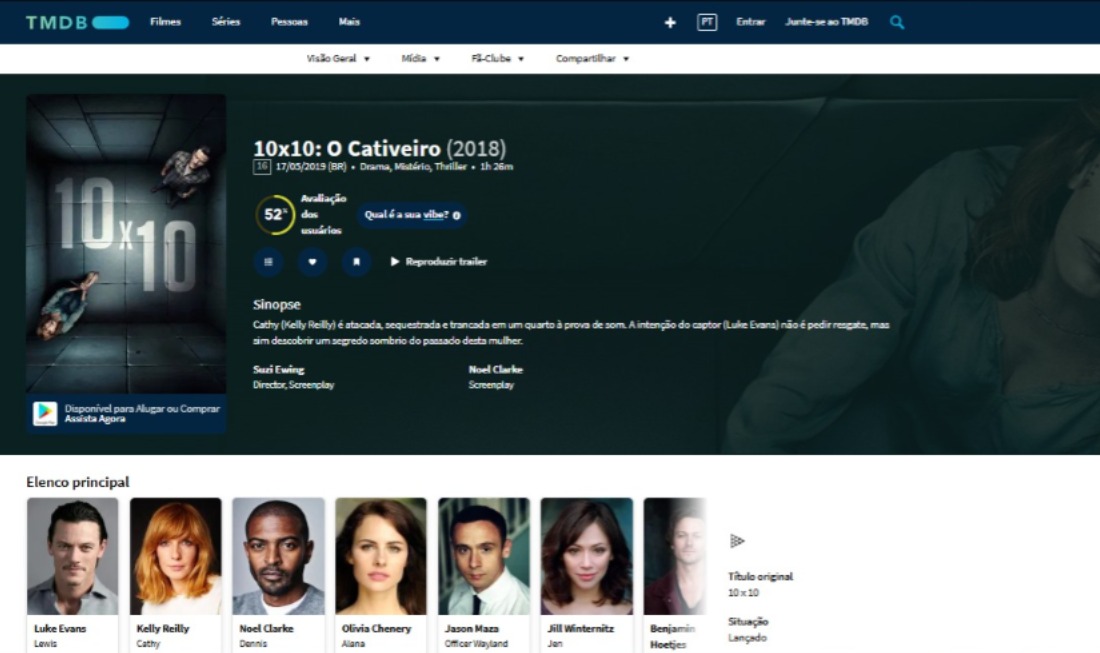Click the Google Play store icon
The image size is (1100, 653).
(x=45, y=413)
